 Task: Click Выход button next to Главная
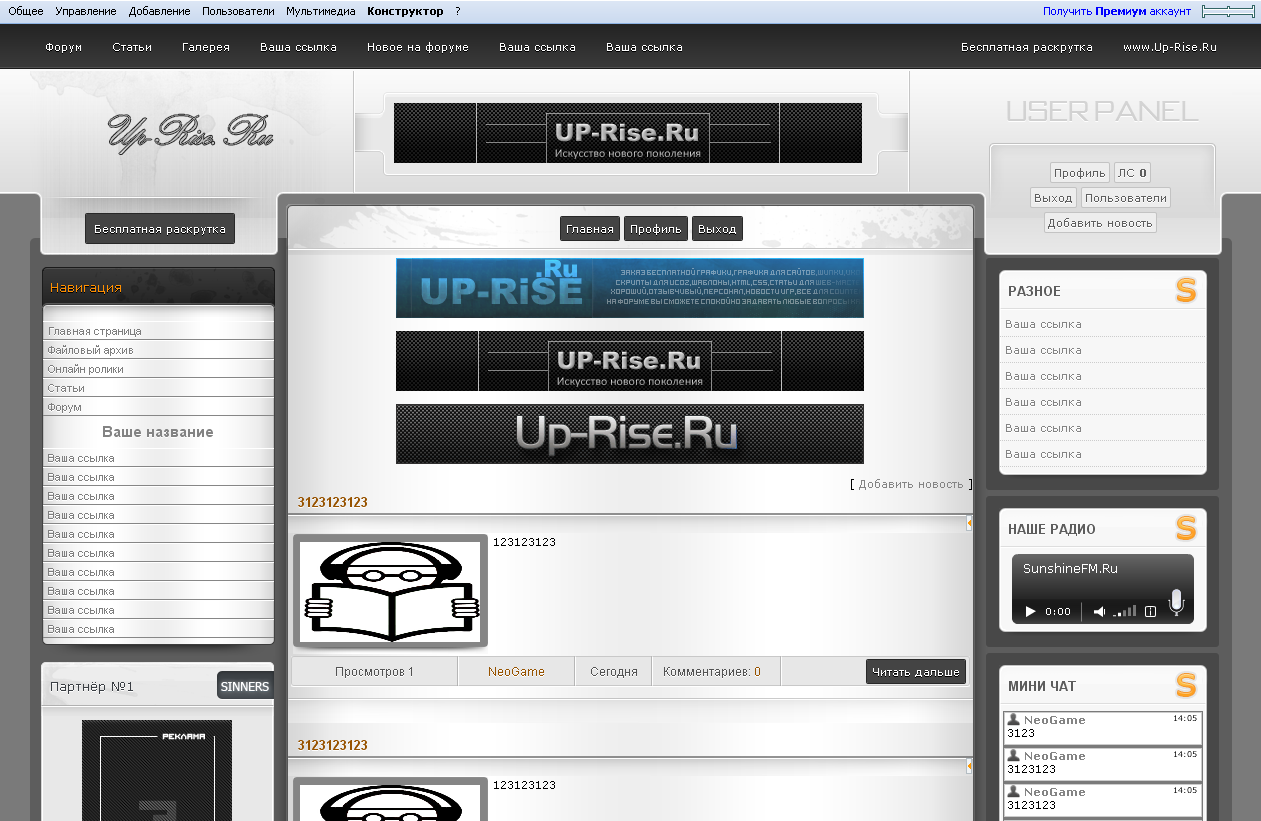(x=717, y=229)
